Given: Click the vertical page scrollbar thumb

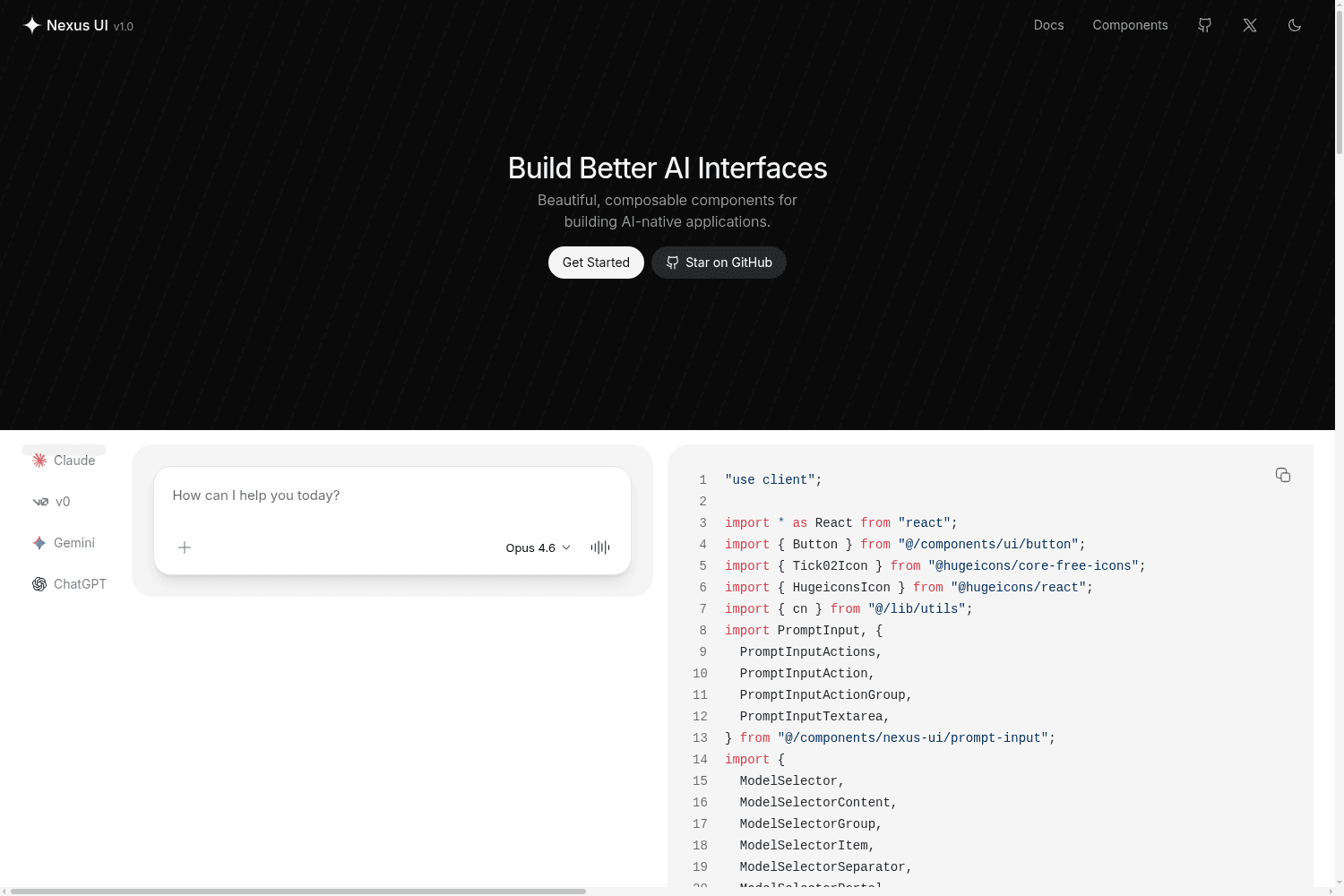Looking at the screenshot, I should pos(1340,81).
